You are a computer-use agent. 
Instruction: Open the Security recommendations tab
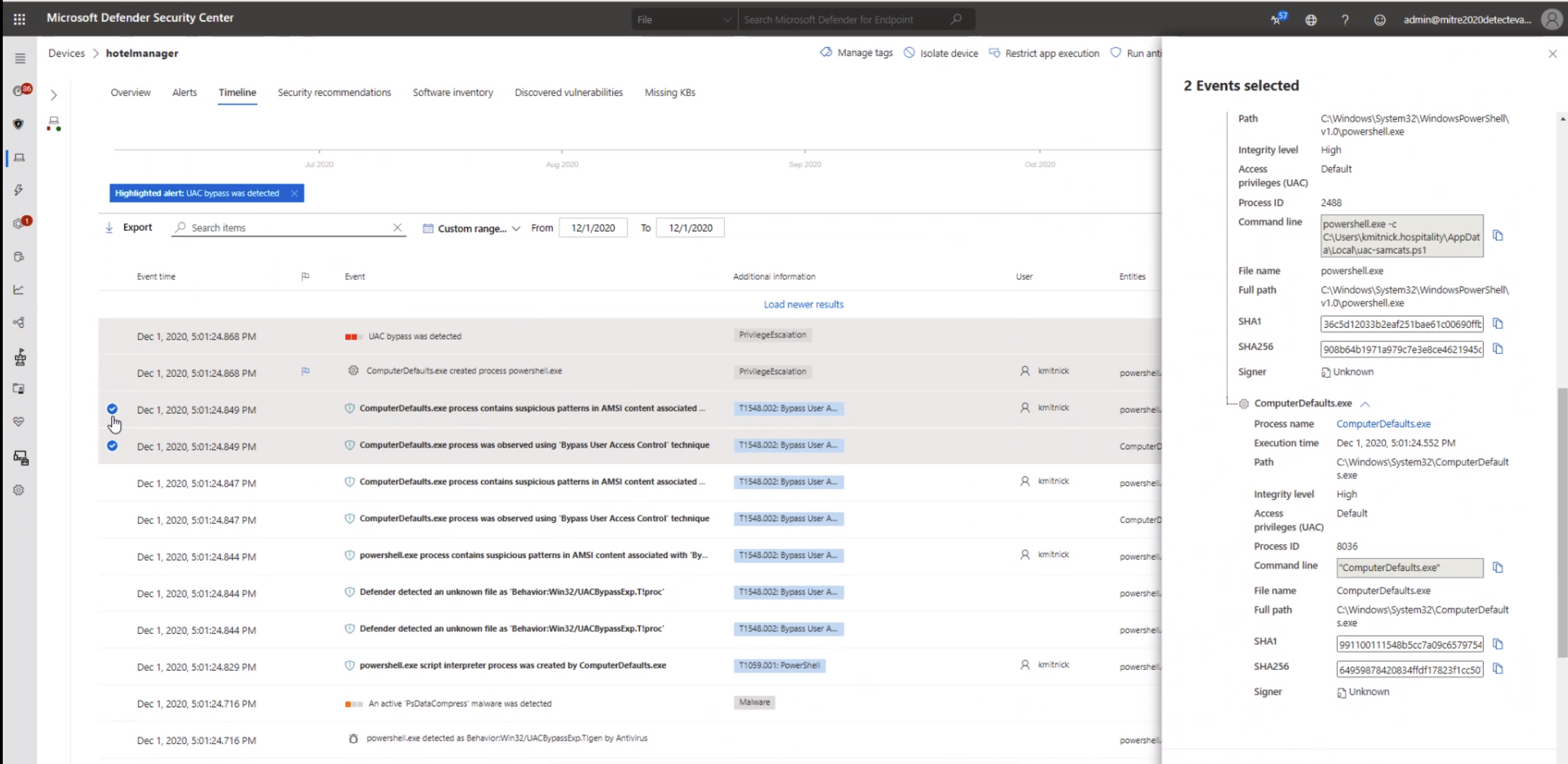pyautogui.click(x=334, y=93)
